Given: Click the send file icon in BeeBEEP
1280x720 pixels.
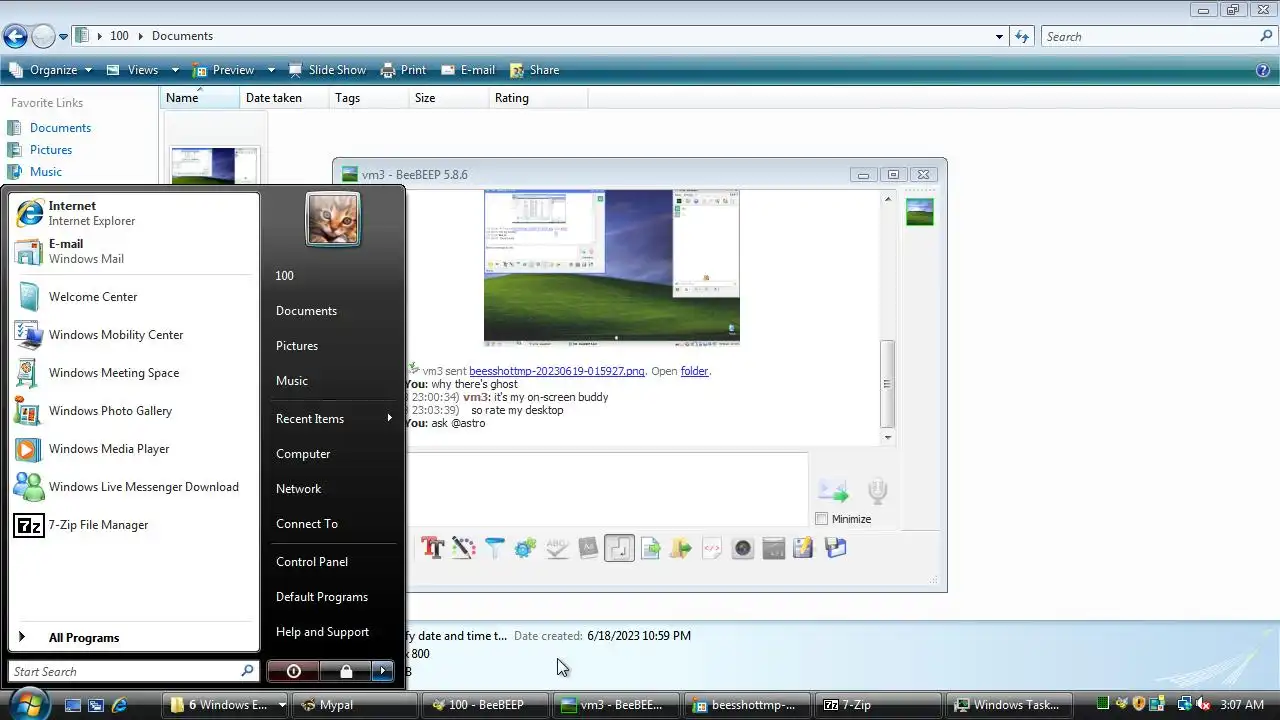Looking at the screenshot, I should [650, 548].
